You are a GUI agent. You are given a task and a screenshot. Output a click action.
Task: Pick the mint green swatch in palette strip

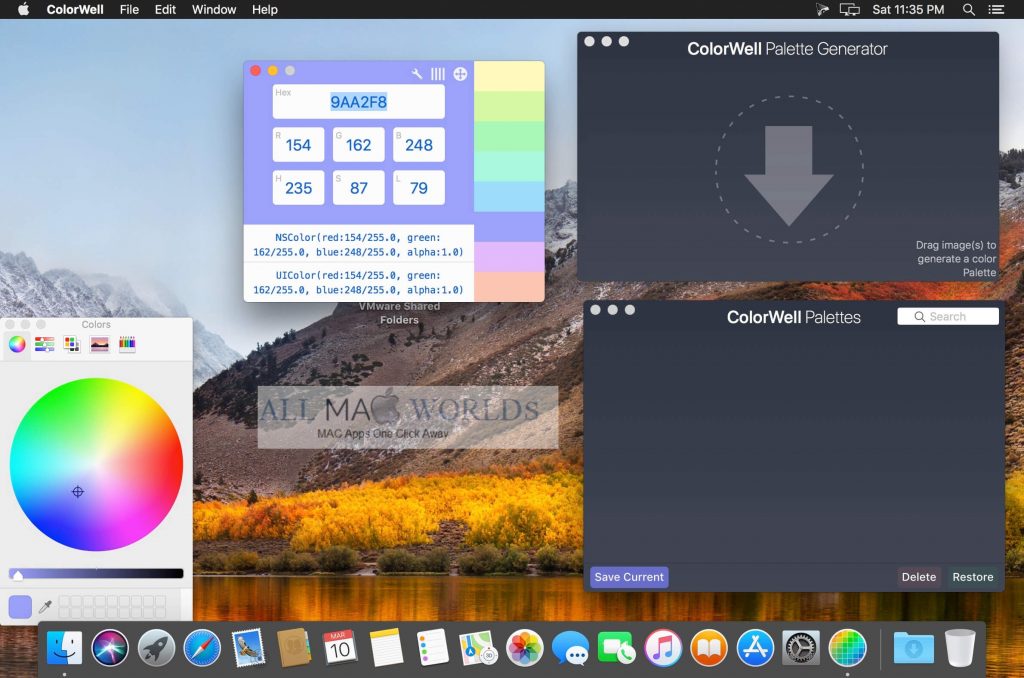pyautogui.click(x=509, y=137)
